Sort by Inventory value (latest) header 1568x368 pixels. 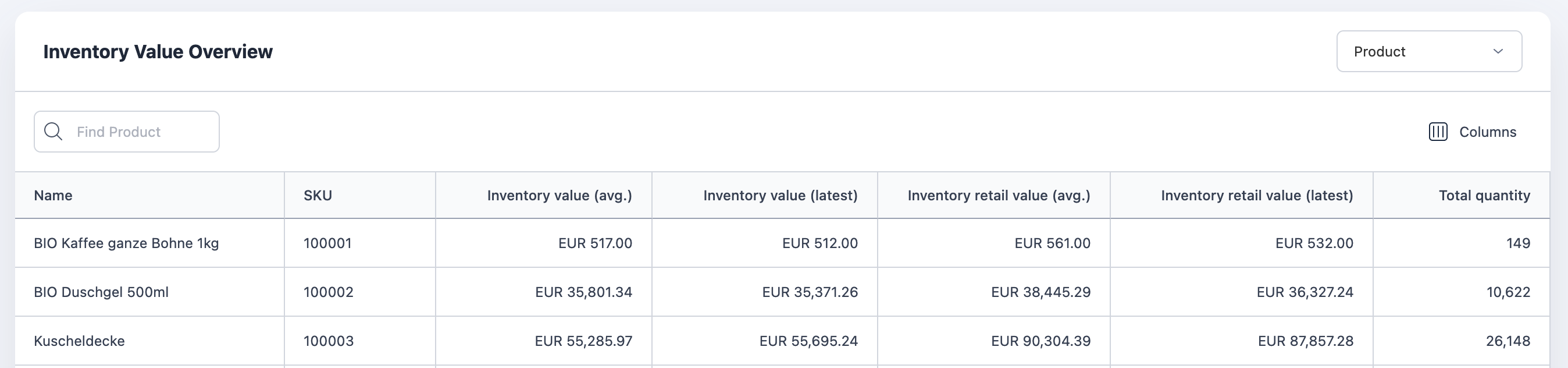[x=780, y=196]
